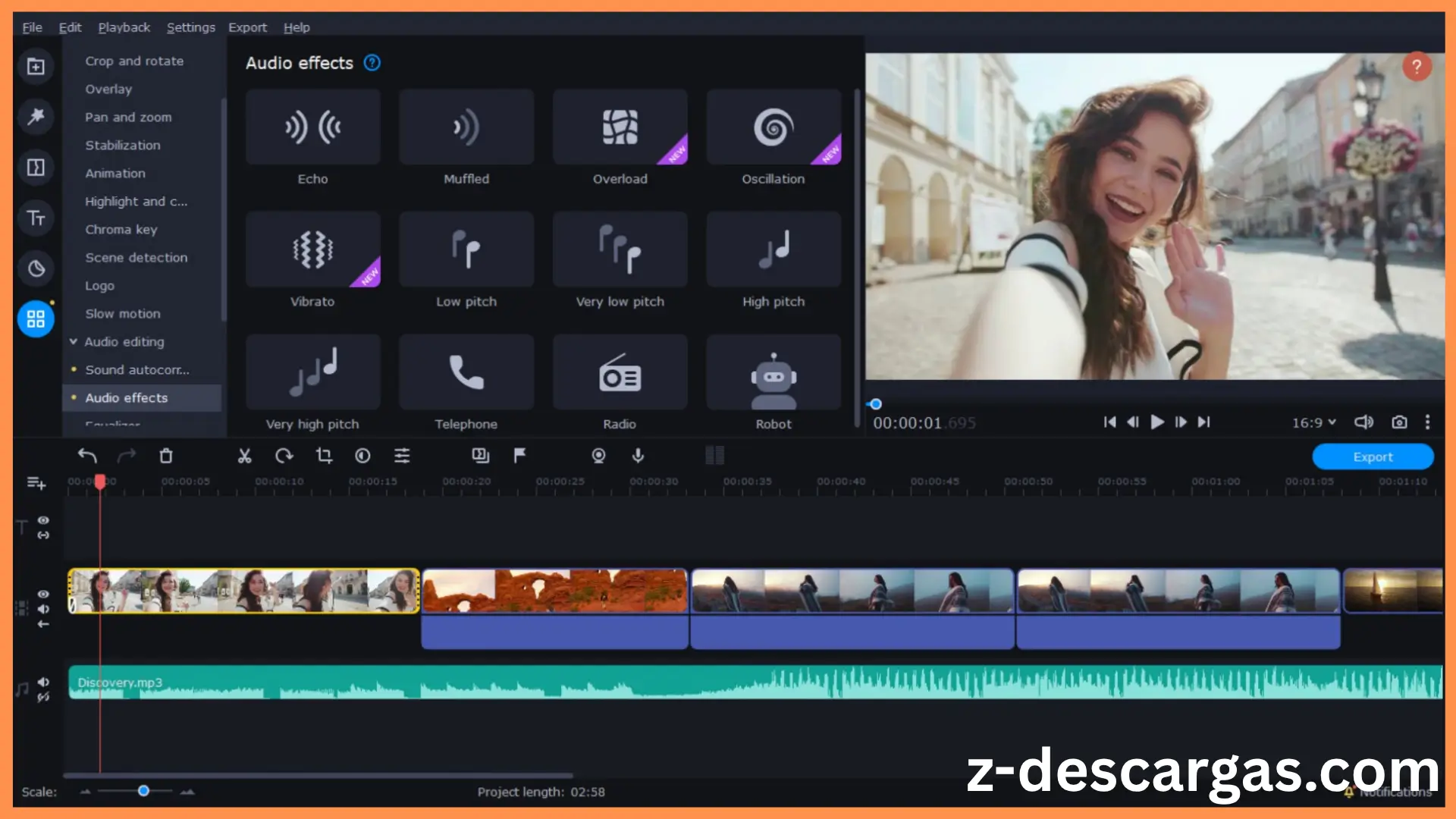Take a snapshot with camera icon
Screen dimensions: 1456x819
tap(1399, 422)
